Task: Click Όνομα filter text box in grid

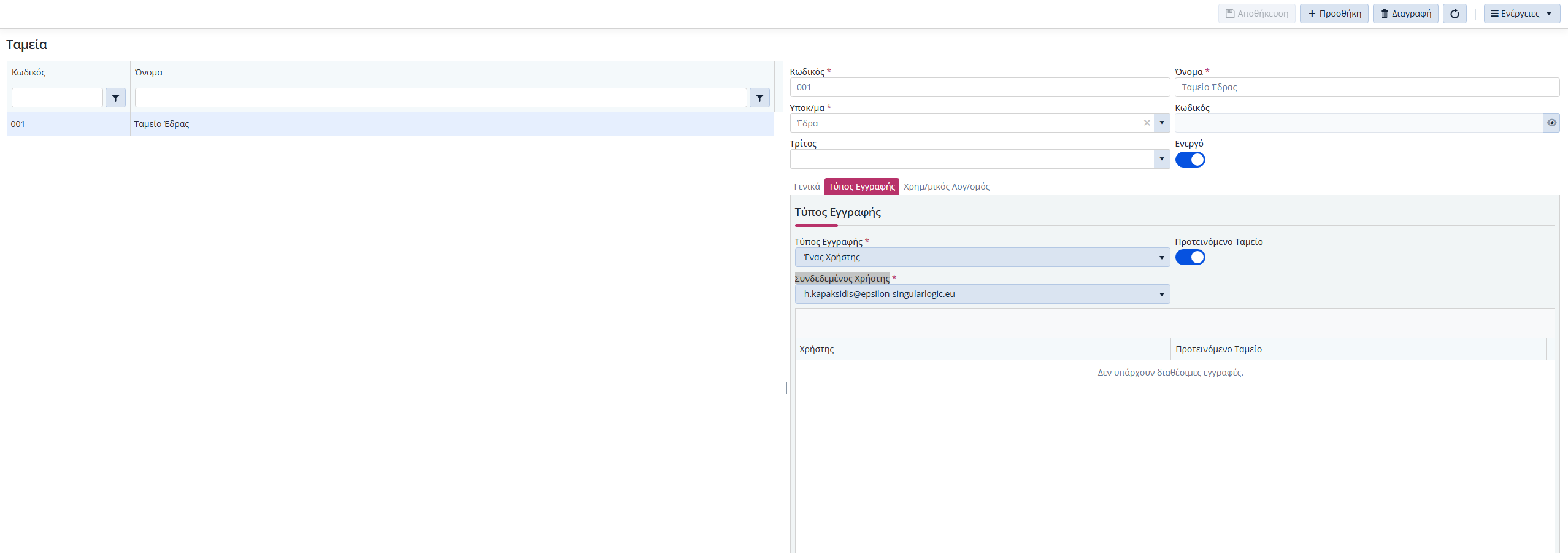Action: point(440,98)
